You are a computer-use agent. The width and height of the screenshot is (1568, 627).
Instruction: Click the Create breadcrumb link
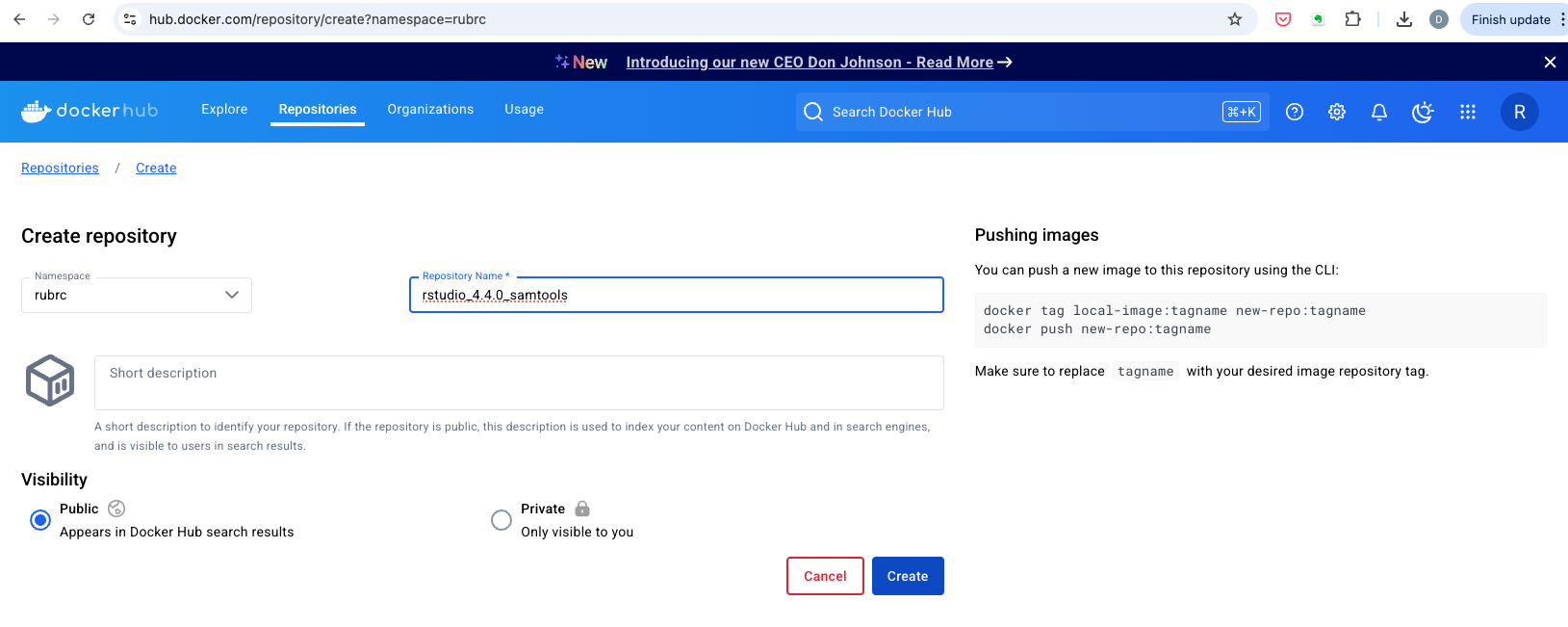click(x=156, y=168)
